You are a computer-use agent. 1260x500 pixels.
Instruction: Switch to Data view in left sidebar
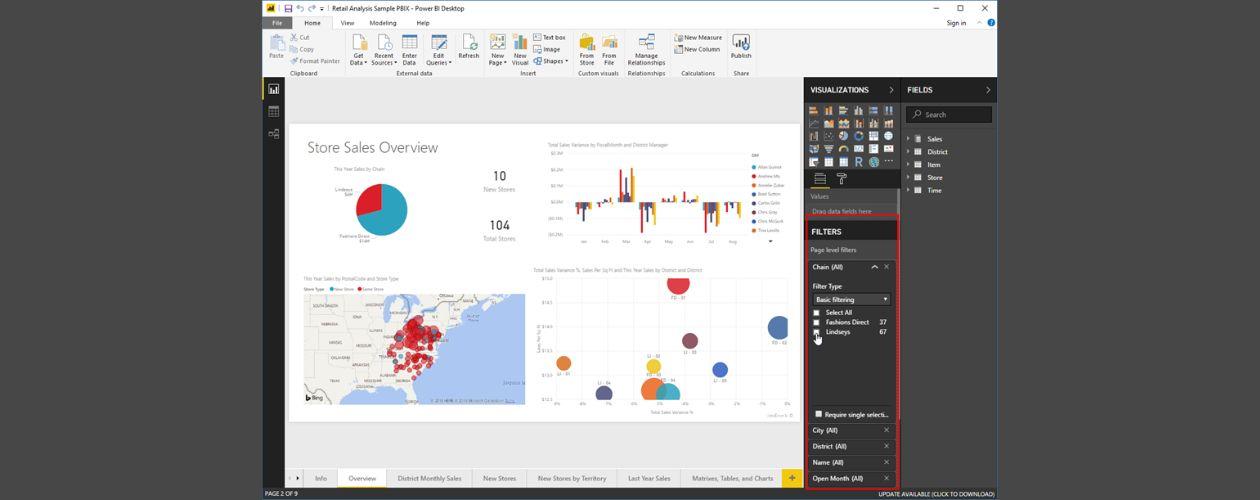coord(274,111)
